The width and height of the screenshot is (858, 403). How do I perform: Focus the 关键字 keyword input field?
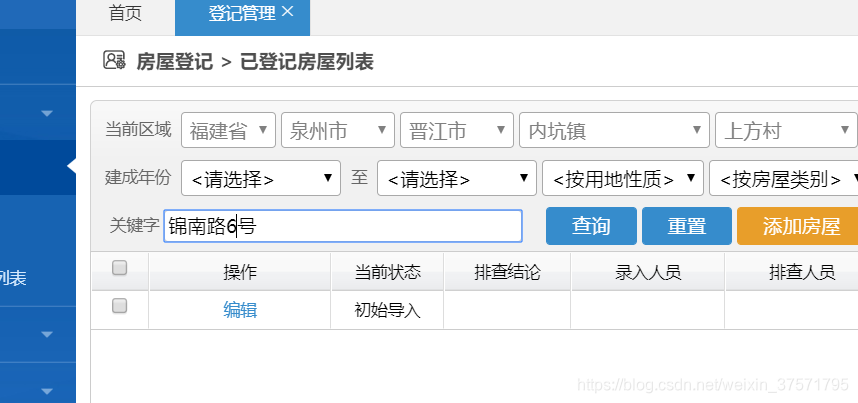point(343,226)
